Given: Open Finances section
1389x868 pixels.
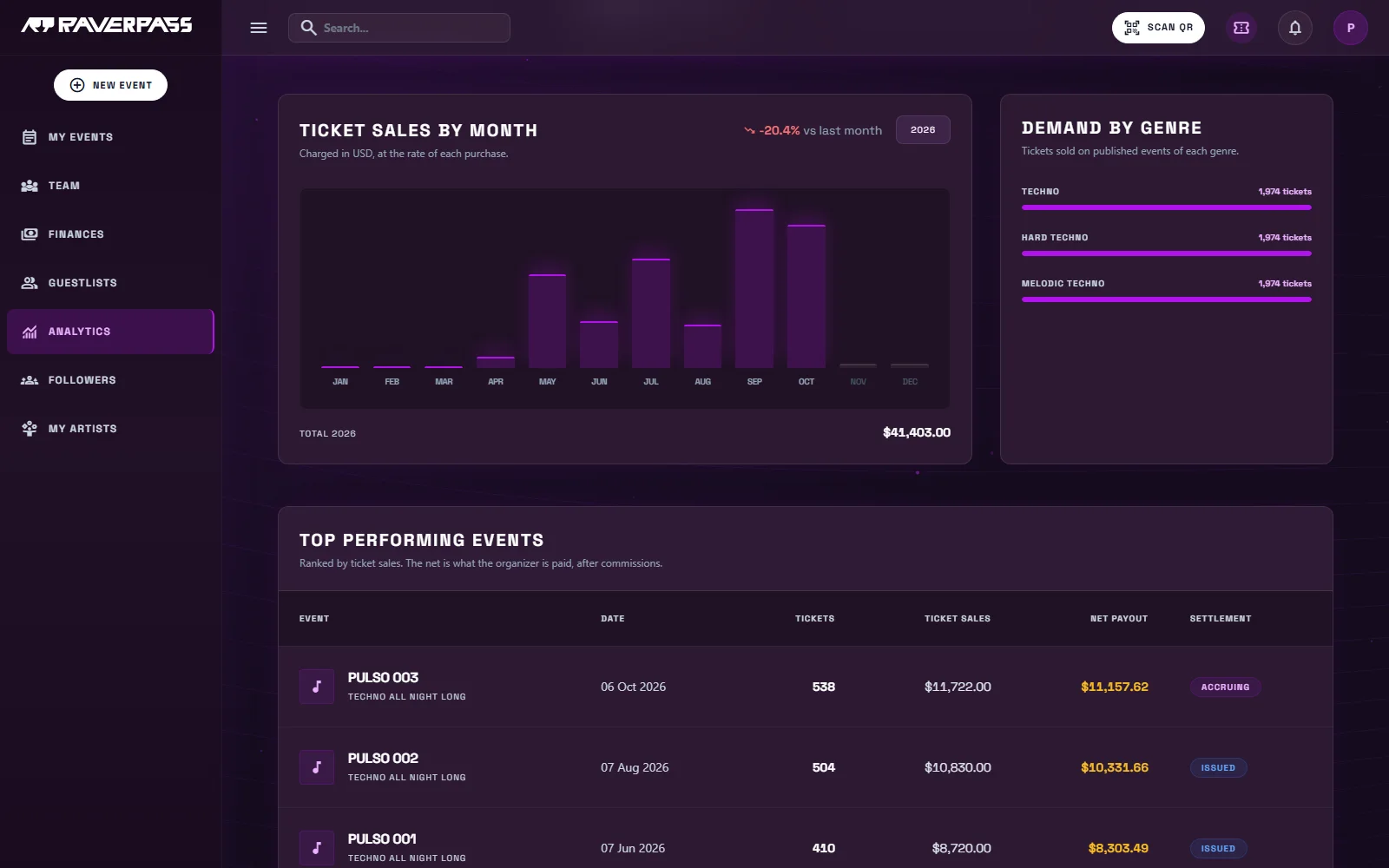Looking at the screenshot, I should point(110,234).
